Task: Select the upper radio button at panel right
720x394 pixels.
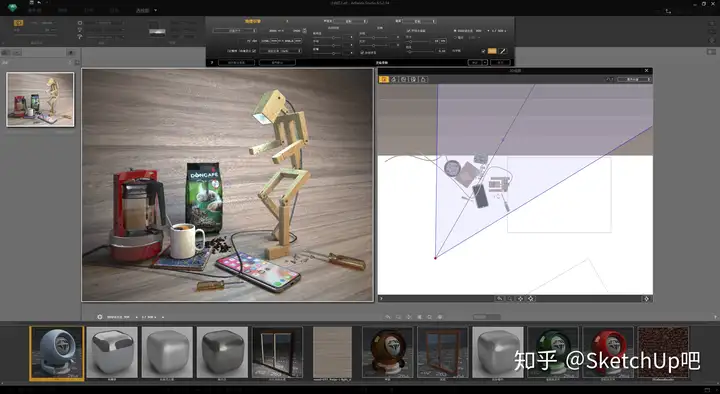Action: [455, 31]
